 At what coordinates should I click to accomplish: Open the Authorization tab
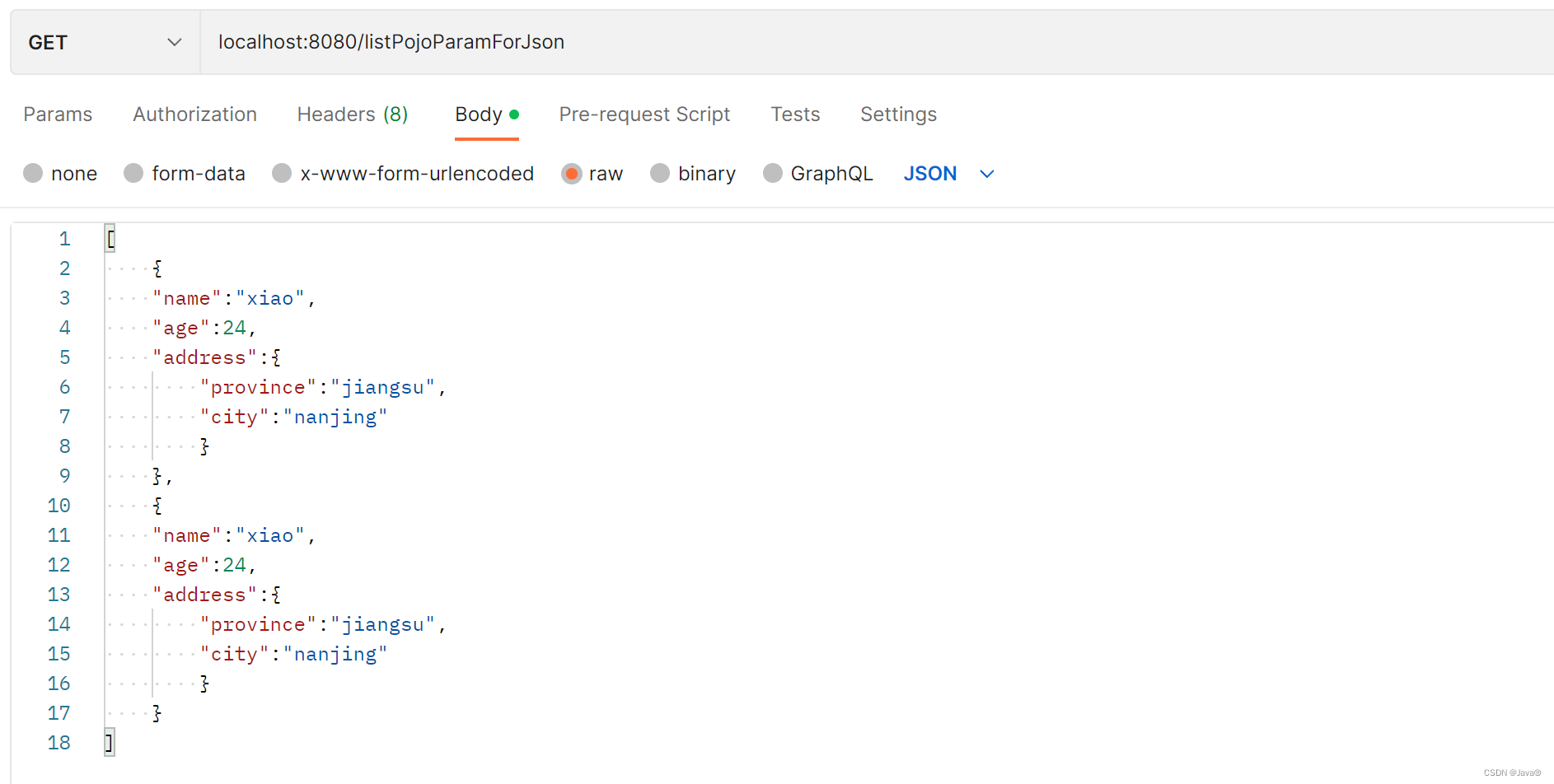(x=195, y=114)
